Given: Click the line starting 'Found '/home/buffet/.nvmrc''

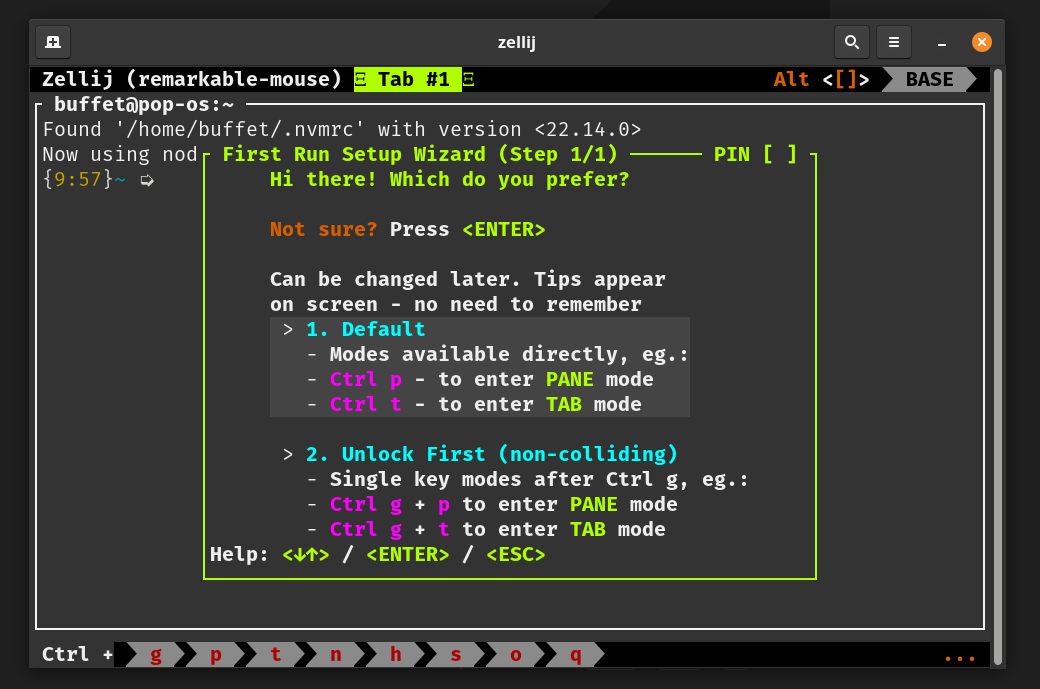Looking at the screenshot, I should coord(342,129).
